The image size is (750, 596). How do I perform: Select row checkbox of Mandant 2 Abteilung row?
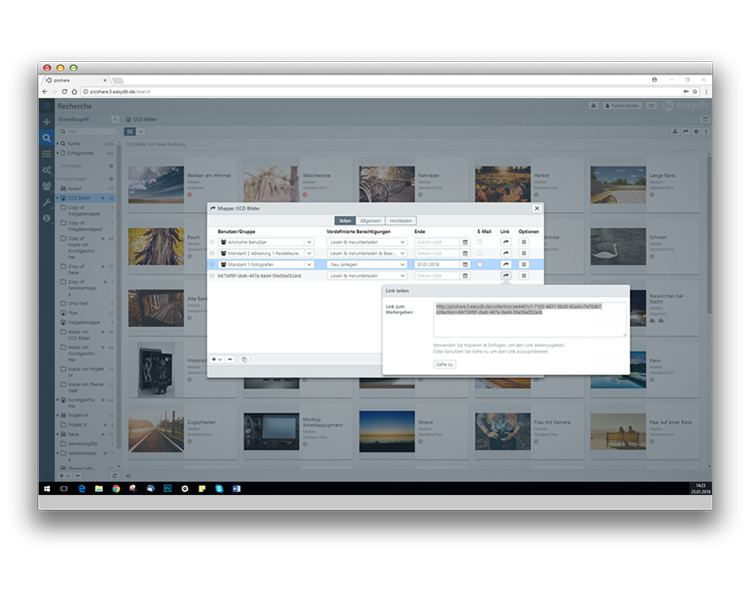(x=212, y=253)
